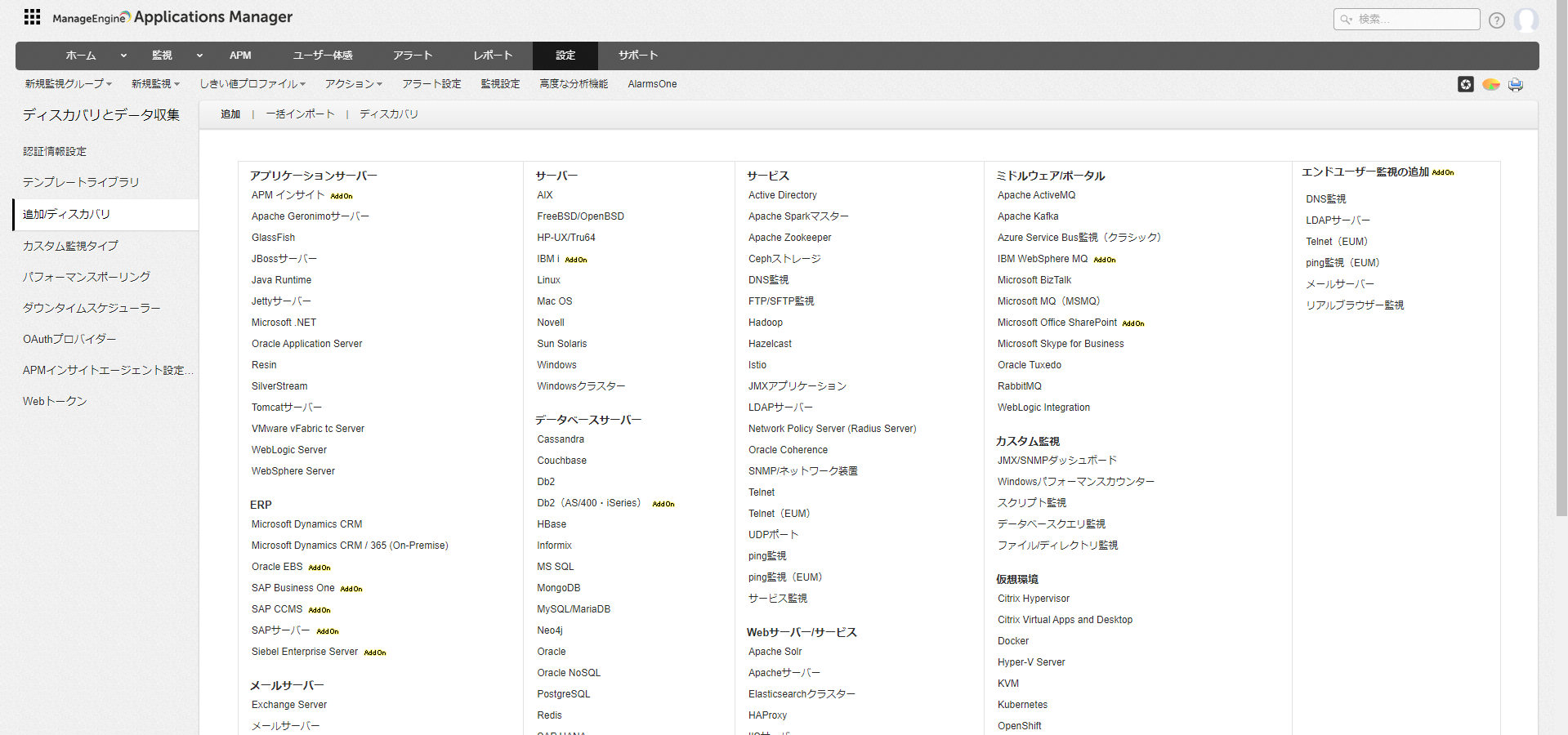Click the スクリプト監視 link
Image resolution: width=1568 pixels, height=735 pixels.
tap(1032, 503)
